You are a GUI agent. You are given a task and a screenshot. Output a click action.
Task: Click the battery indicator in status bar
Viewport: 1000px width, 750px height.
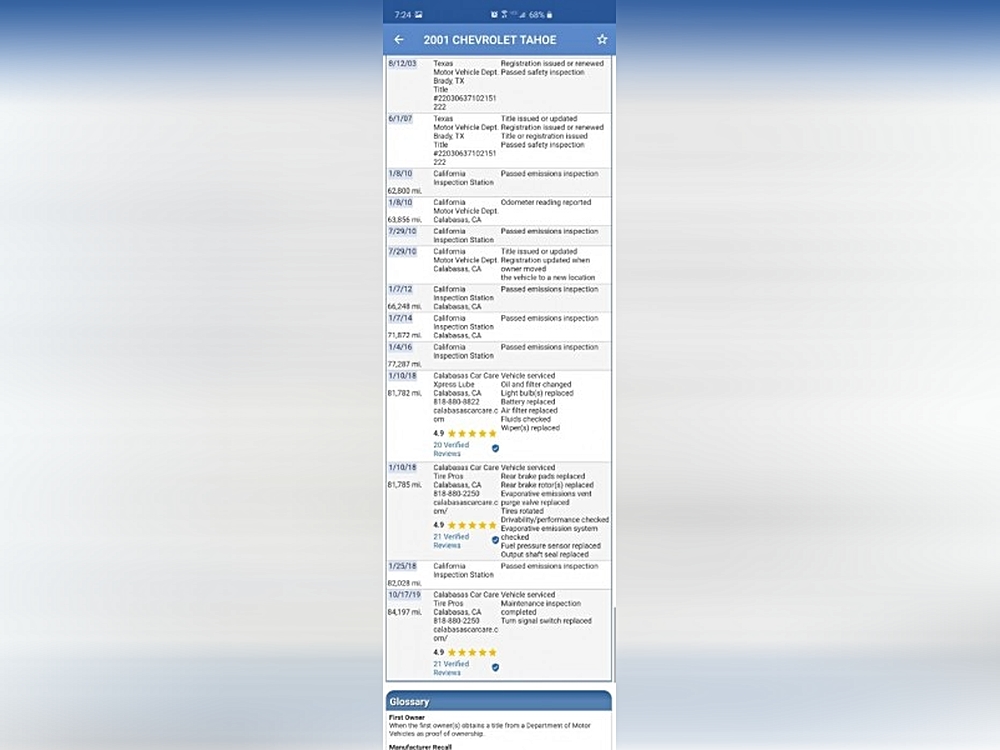(548, 15)
